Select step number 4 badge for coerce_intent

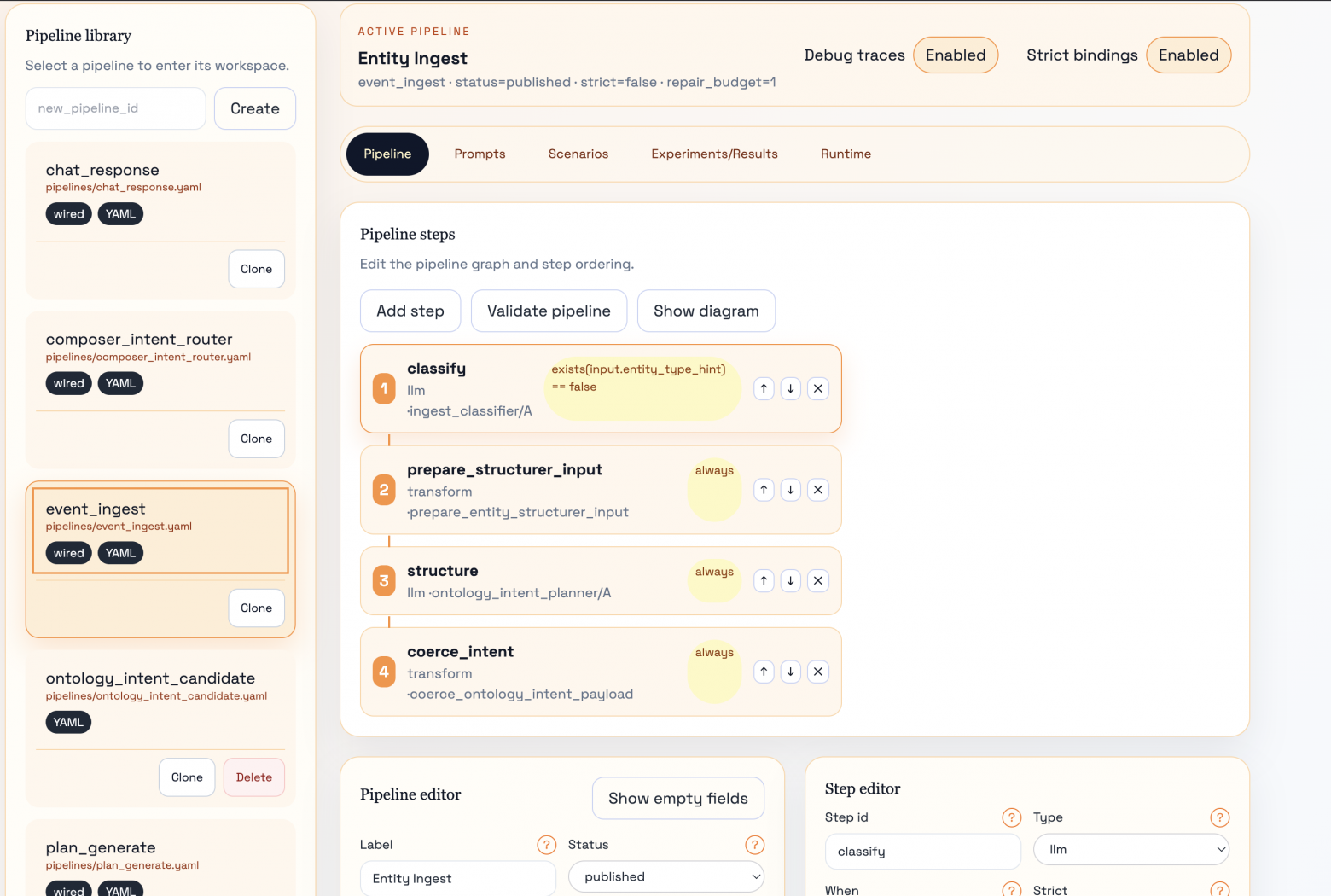tap(384, 672)
